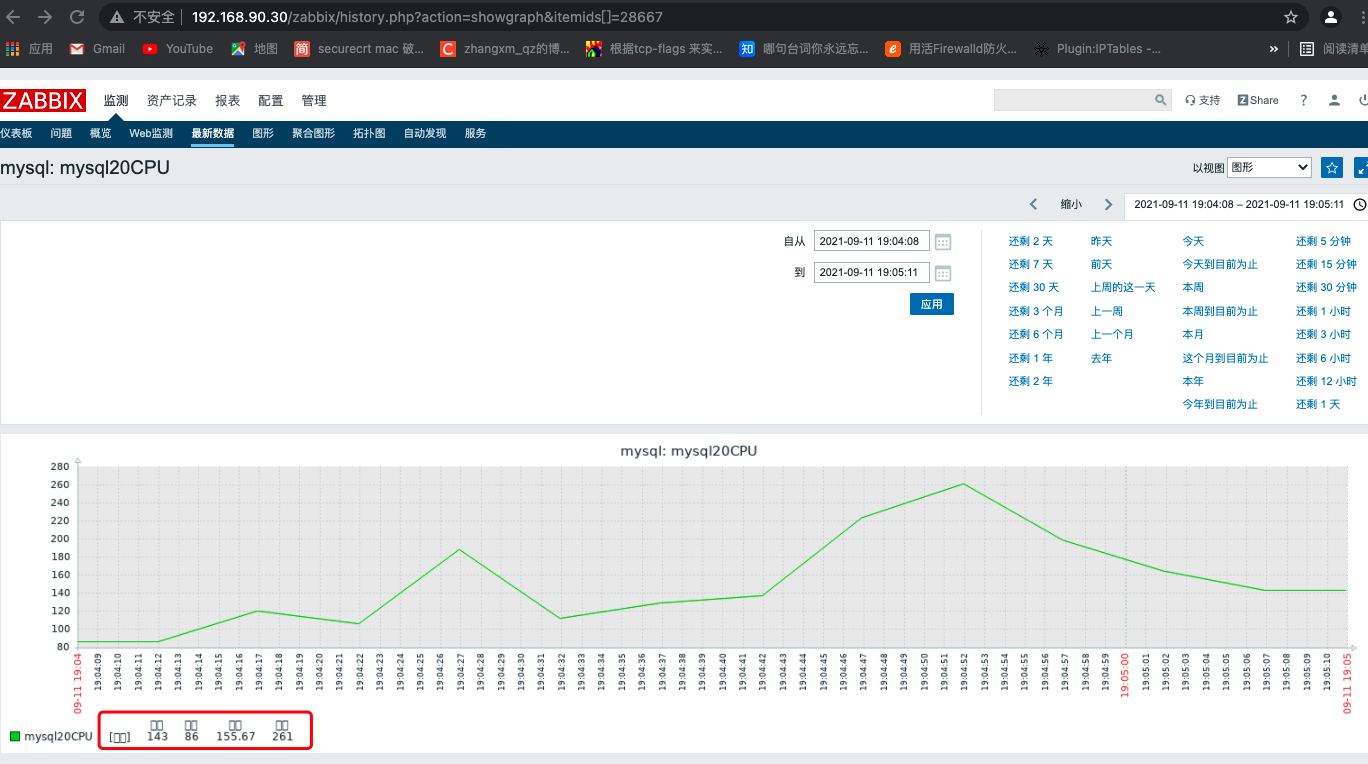Image resolution: width=1368 pixels, height=764 pixels.
Task: Open the browser profile avatar icon
Action: pyautogui.click(x=1331, y=17)
